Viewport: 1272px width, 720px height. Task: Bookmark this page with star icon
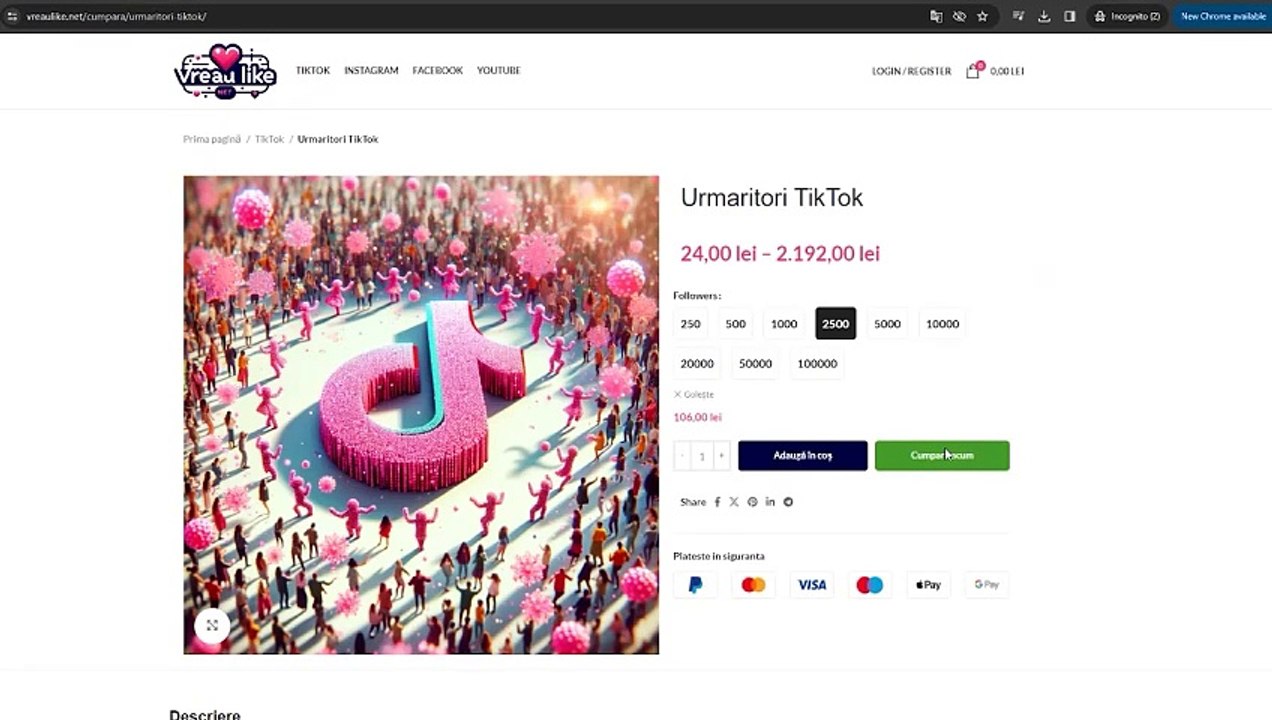982,16
